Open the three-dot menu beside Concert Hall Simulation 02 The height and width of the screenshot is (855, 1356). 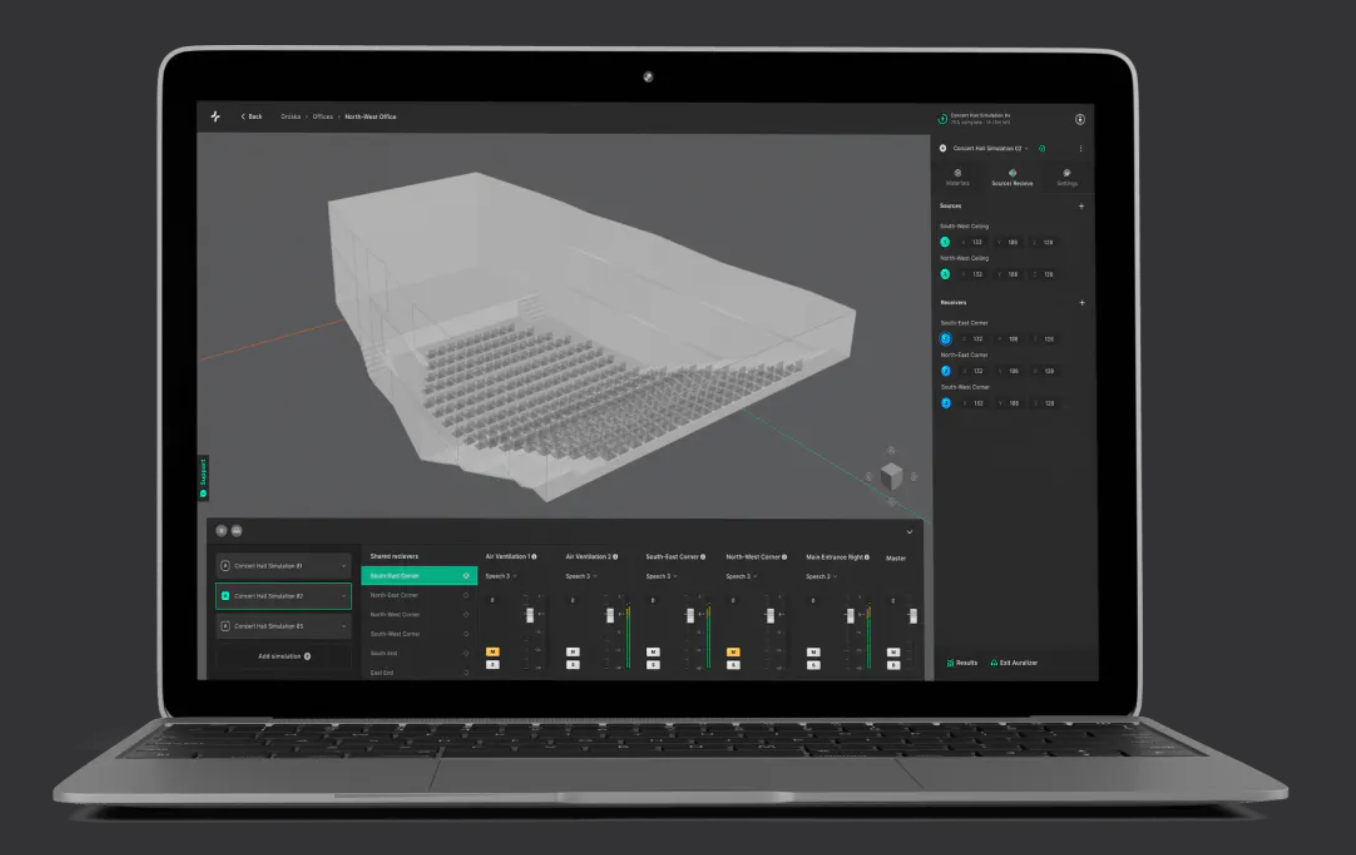coord(1080,149)
